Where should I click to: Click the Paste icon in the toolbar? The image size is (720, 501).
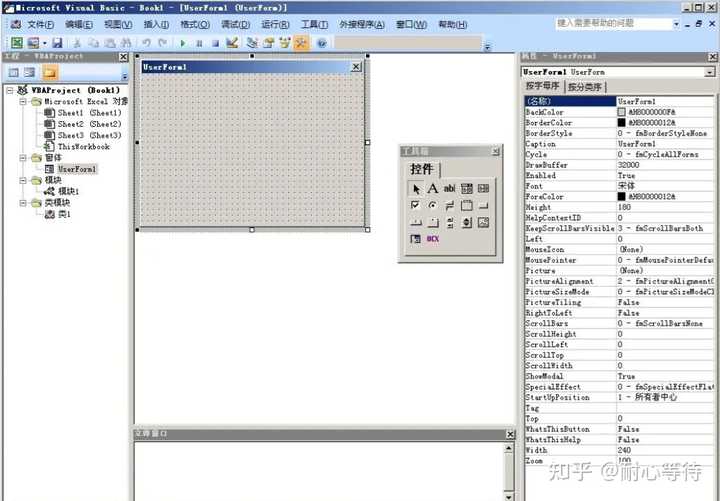point(109,43)
